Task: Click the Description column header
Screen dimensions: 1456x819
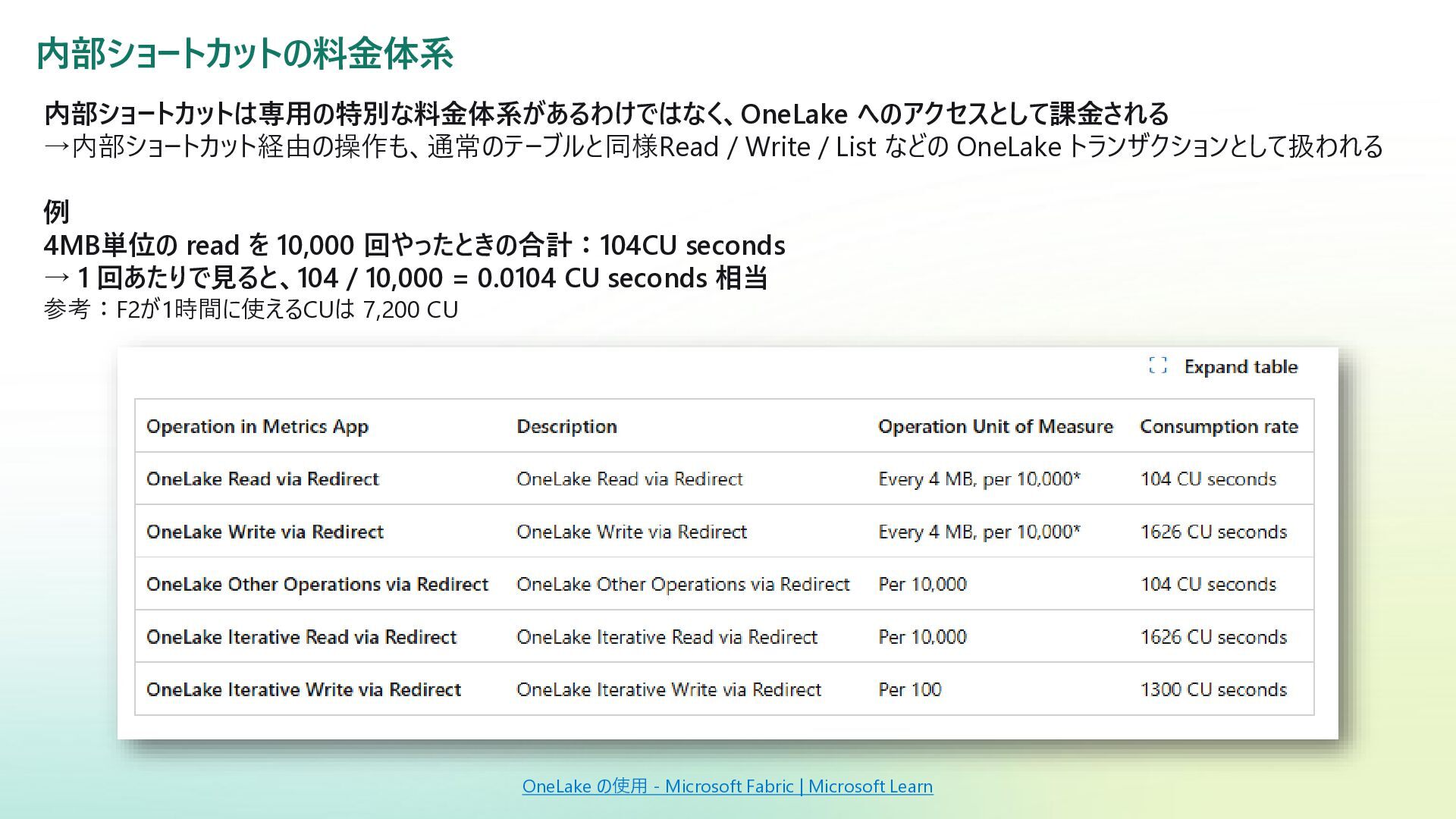Action: (x=566, y=426)
